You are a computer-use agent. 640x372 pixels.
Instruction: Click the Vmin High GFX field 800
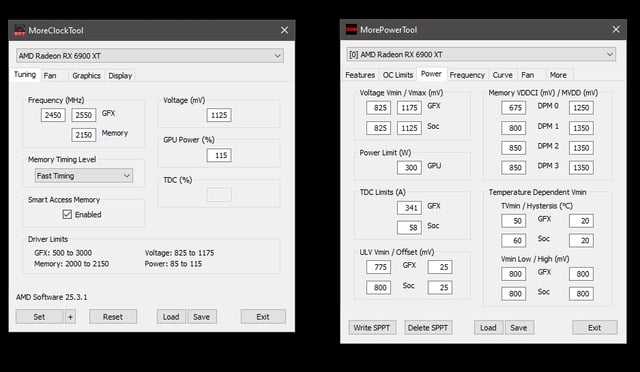click(x=581, y=274)
